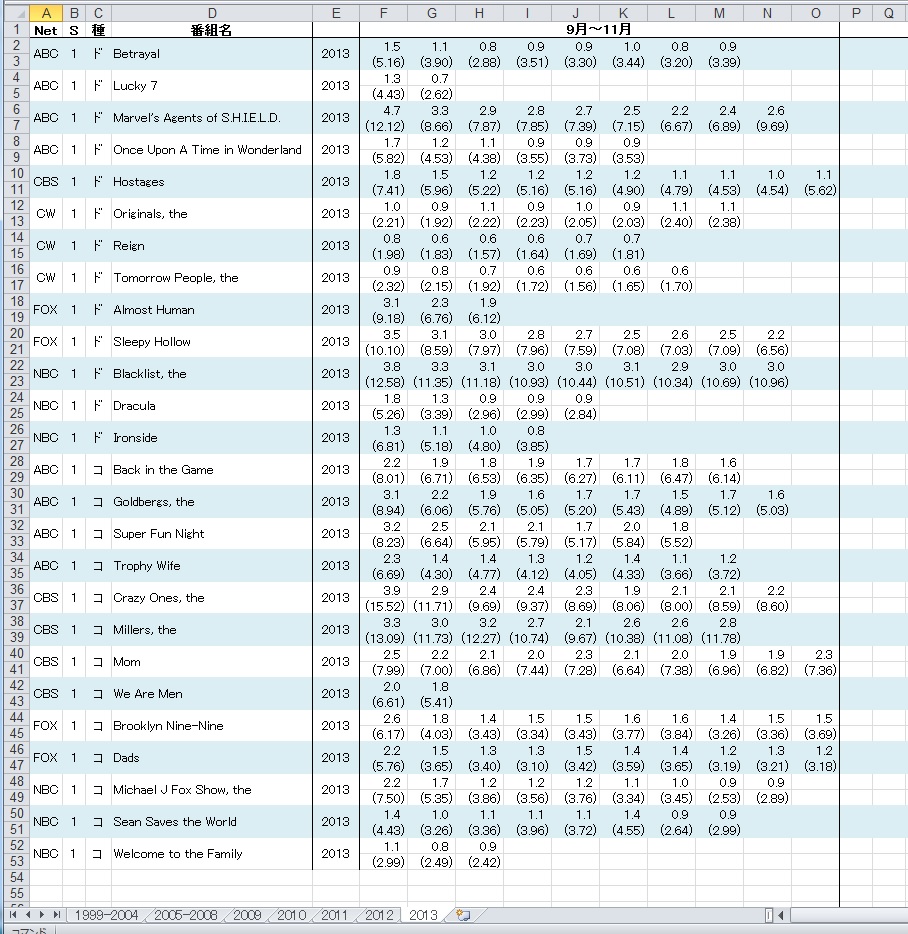Select the 'Brooklyn Nine-Nine' cell
This screenshot has height=934, width=908.
(212, 726)
